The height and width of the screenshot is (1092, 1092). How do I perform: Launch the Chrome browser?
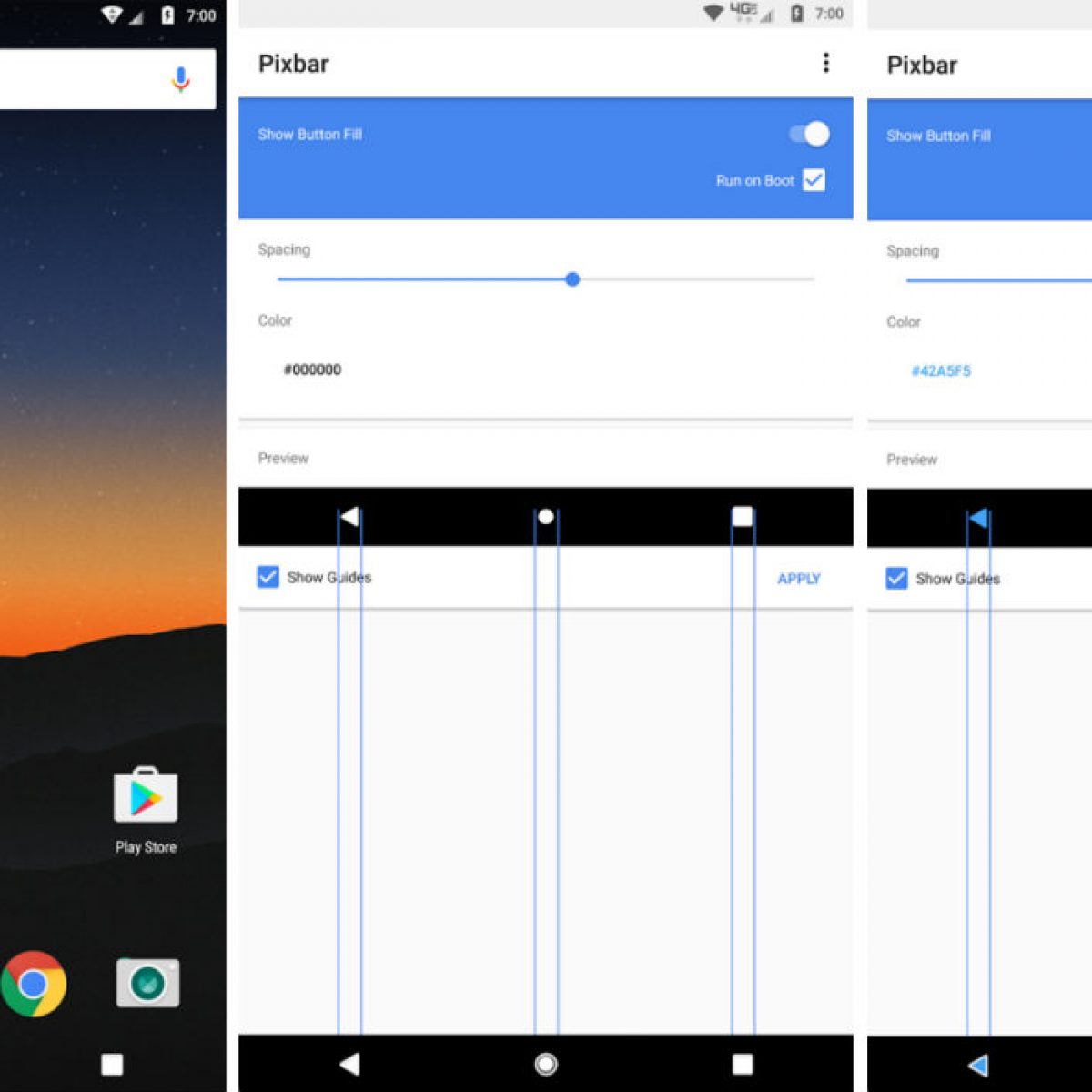pyautogui.click(x=34, y=984)
